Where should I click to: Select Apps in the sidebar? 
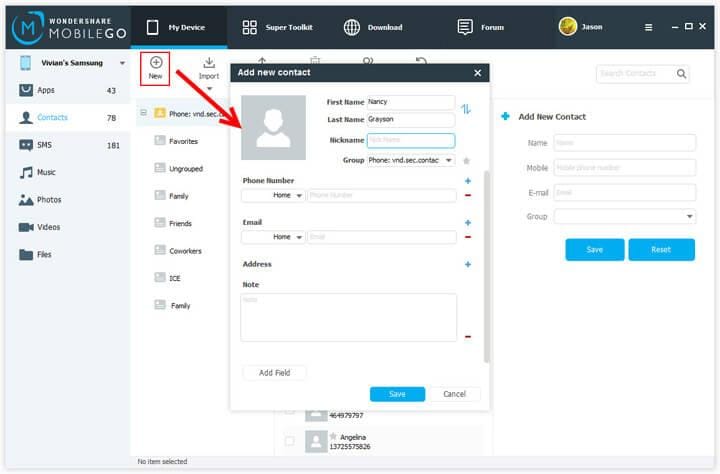[68, 90]
